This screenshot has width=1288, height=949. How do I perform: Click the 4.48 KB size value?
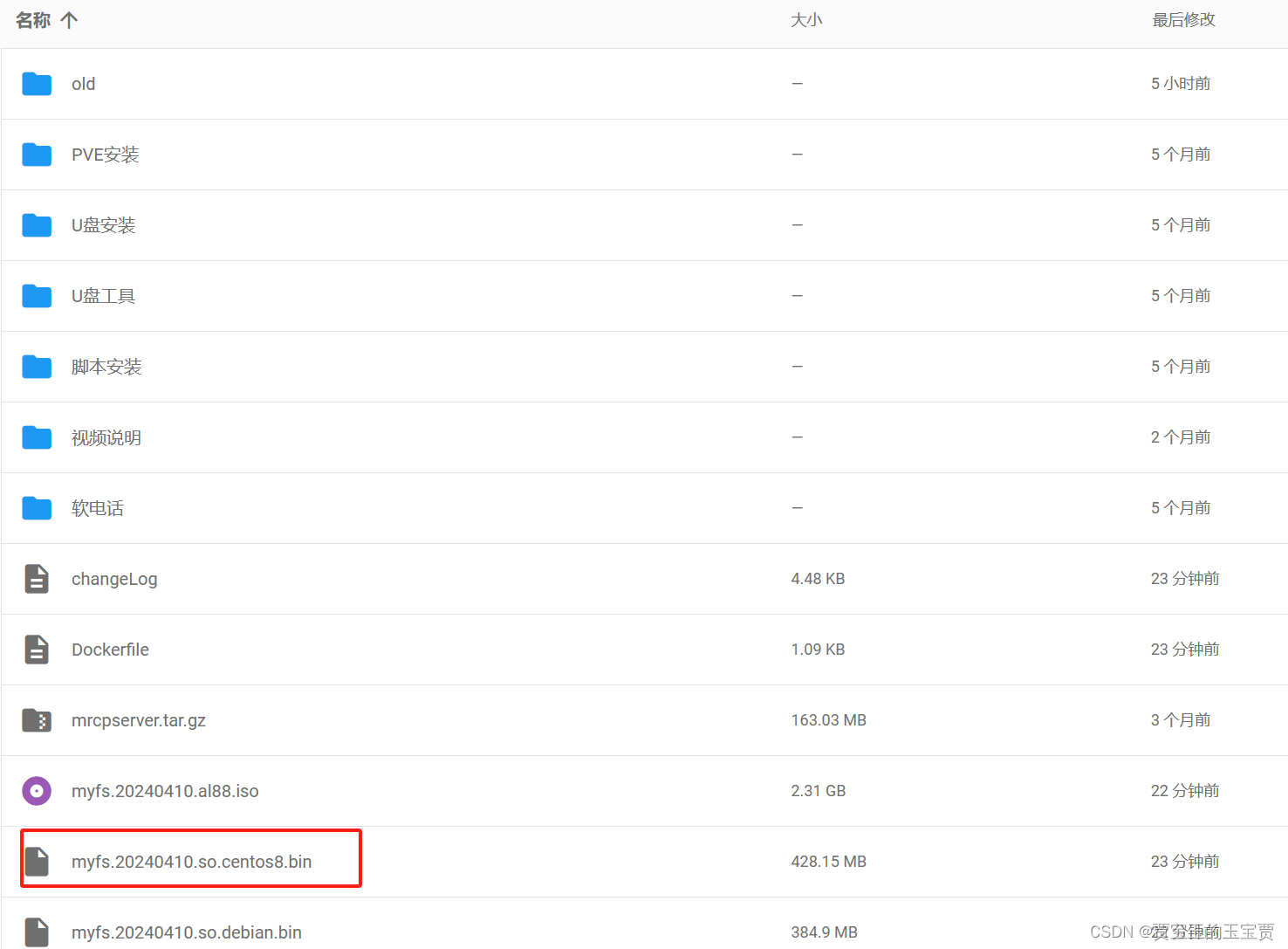(x=818, y=579)
